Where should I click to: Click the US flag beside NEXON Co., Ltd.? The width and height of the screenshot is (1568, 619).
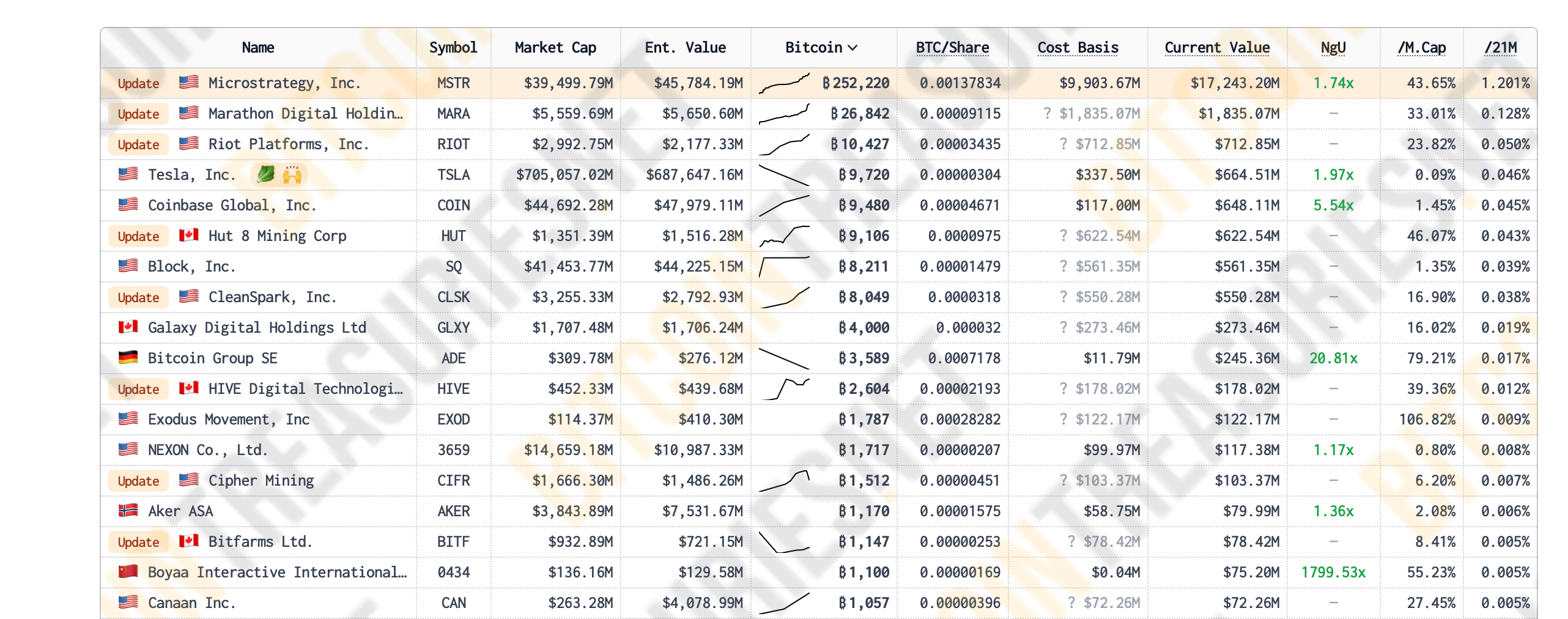click(128, 449)
